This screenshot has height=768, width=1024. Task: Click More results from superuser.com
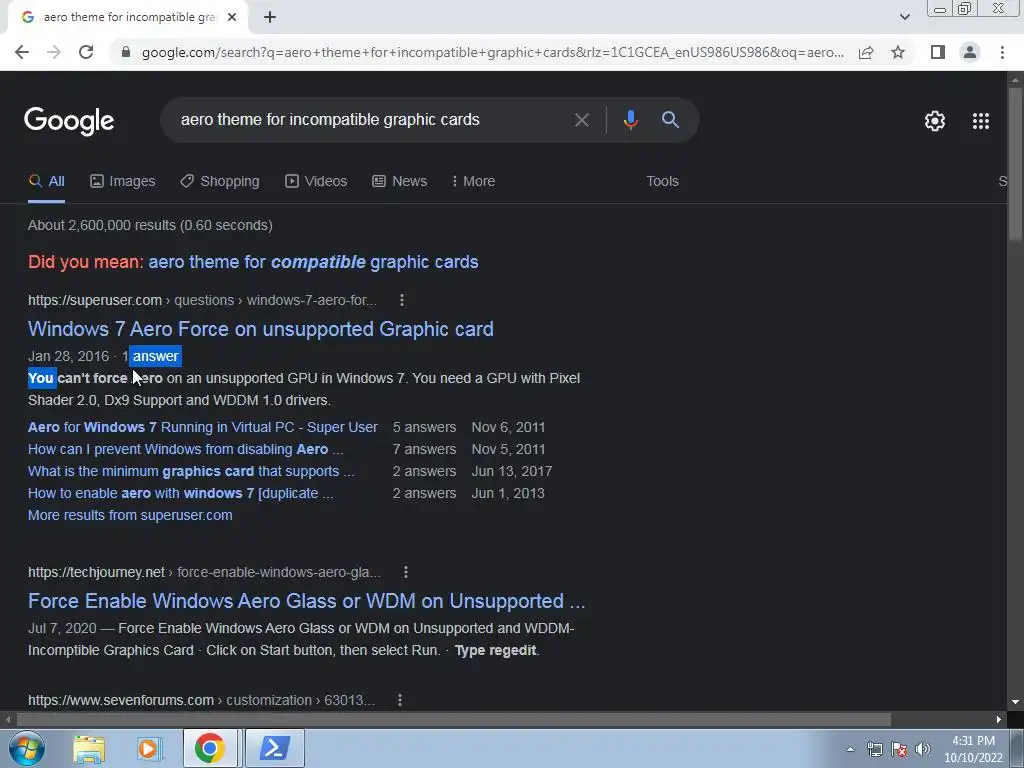pos(130,515)
